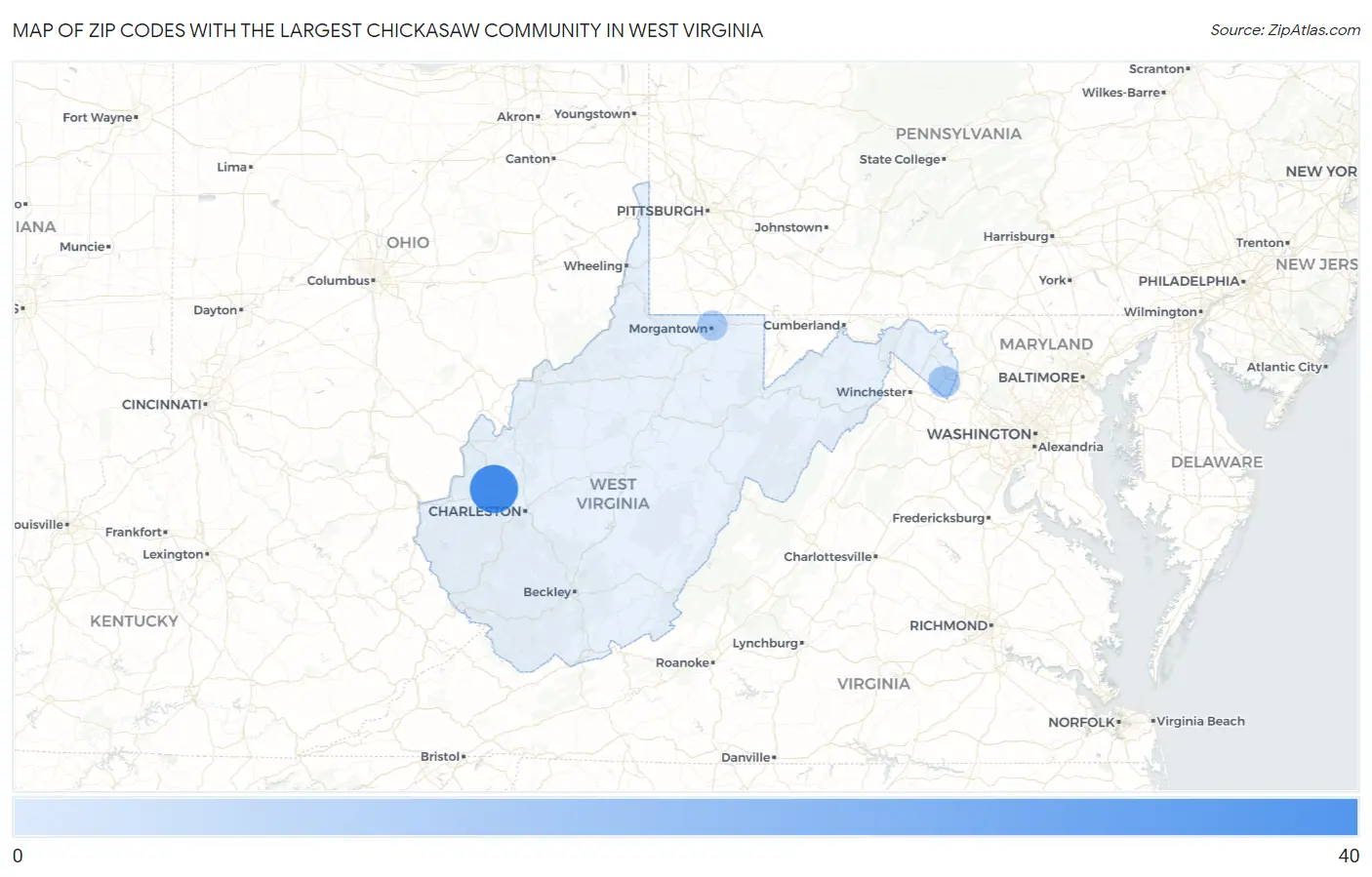This screenshot has height=877, width=1372.
Task: Click the NORFOLK city label
Action: pos(1081,723)
